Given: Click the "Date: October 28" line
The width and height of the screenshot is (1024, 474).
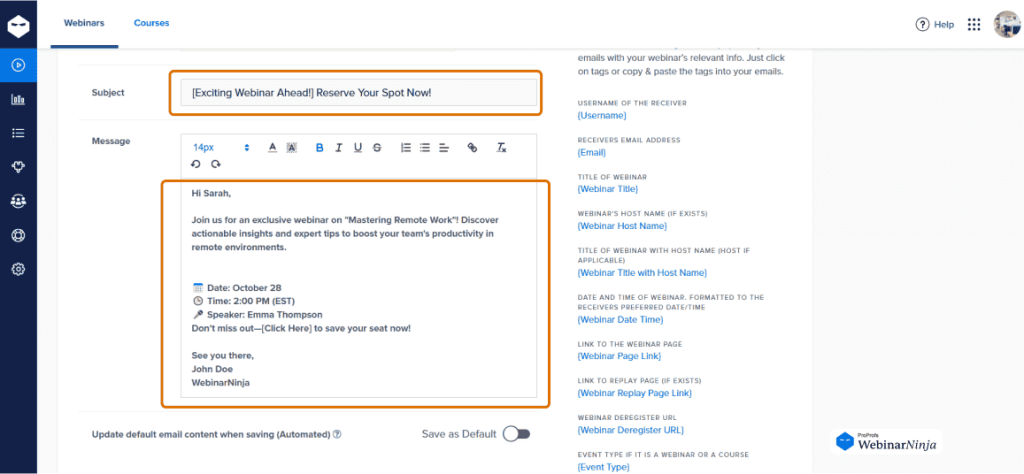Looking at the screenshot, I should click(238, 287).
